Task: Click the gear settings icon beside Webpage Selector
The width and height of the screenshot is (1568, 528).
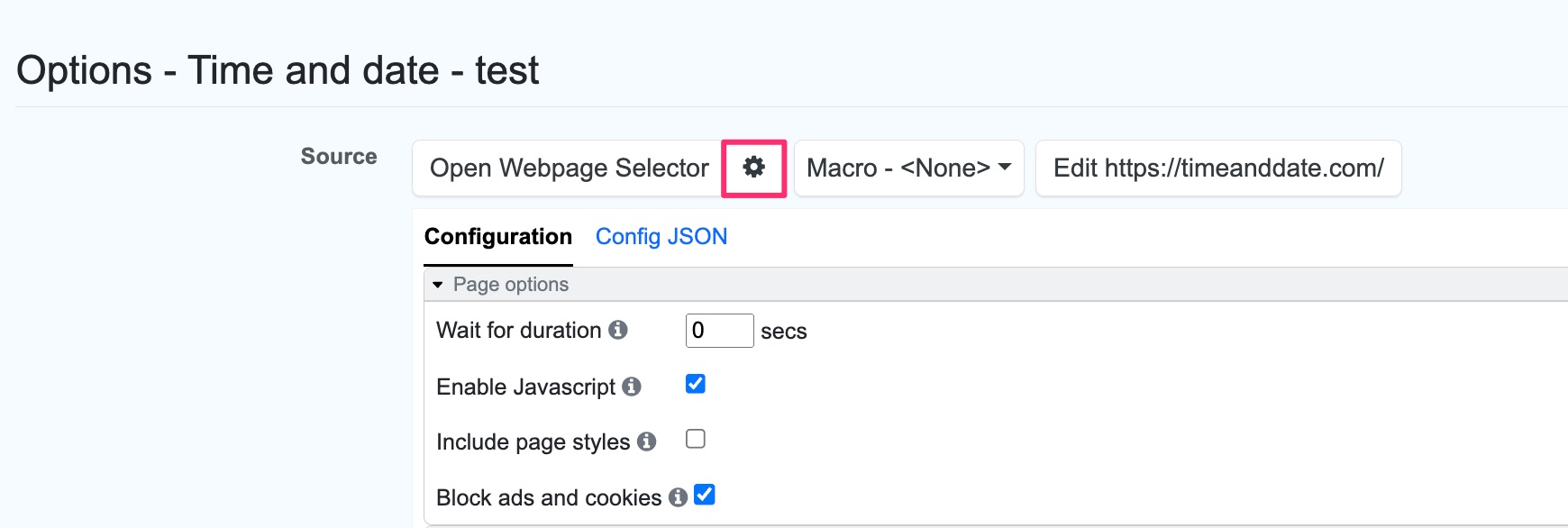Action: pos(753,168)
